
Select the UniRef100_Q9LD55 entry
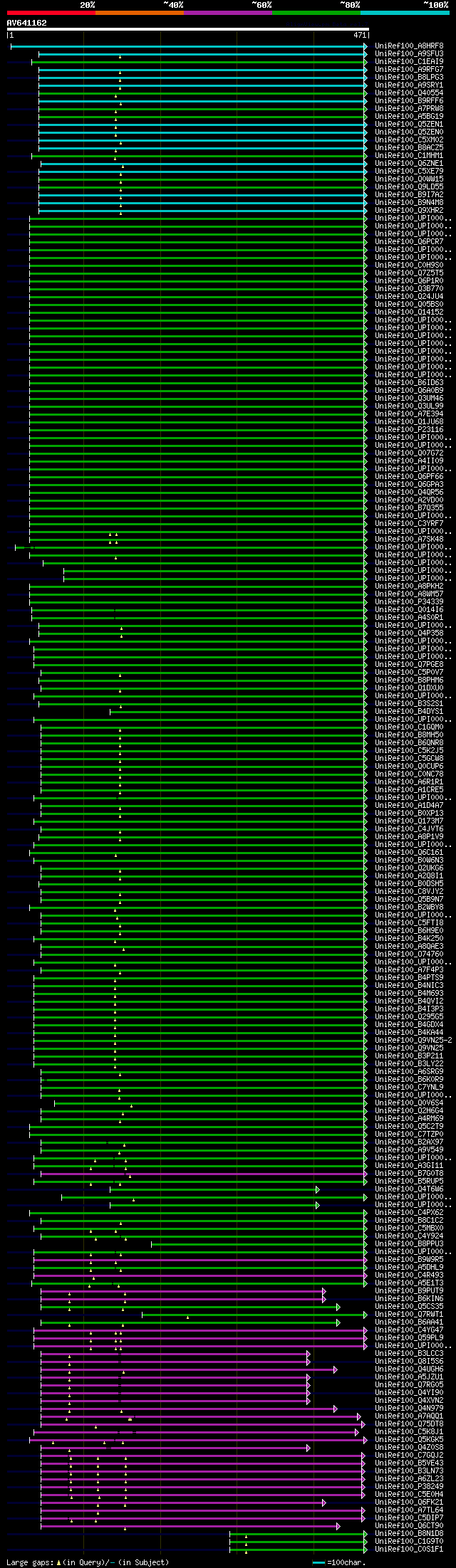click(x=409, y=187)
